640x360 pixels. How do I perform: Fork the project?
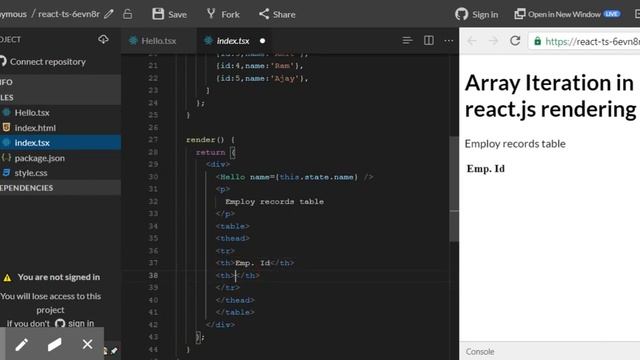223,14
